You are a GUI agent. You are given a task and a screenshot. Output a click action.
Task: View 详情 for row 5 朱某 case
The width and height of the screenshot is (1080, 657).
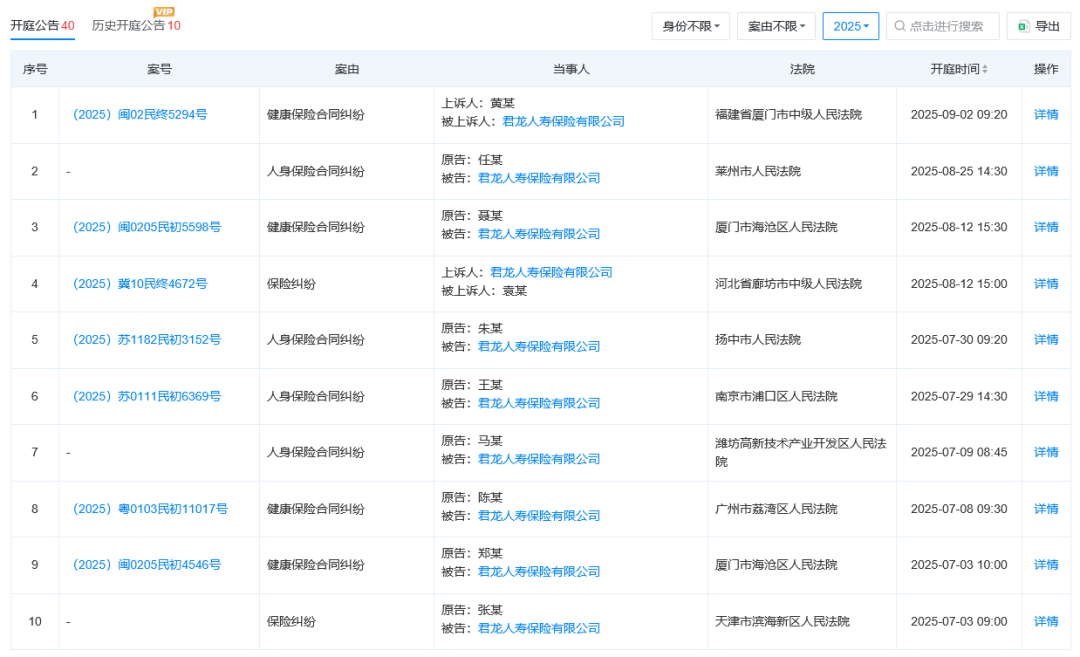click(x=1045, y=340)
